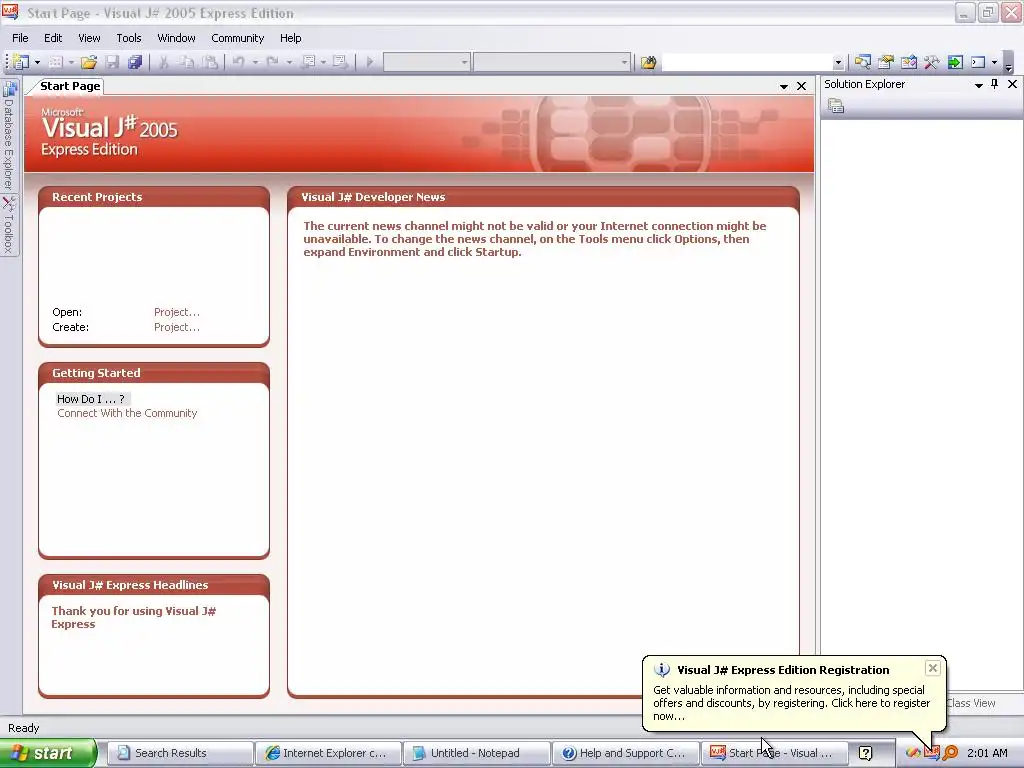Image resolution: width=1024 pixels, height=768 pixels.
Task: Click the Find in Files binoculars icon
Action: [648, 62]
